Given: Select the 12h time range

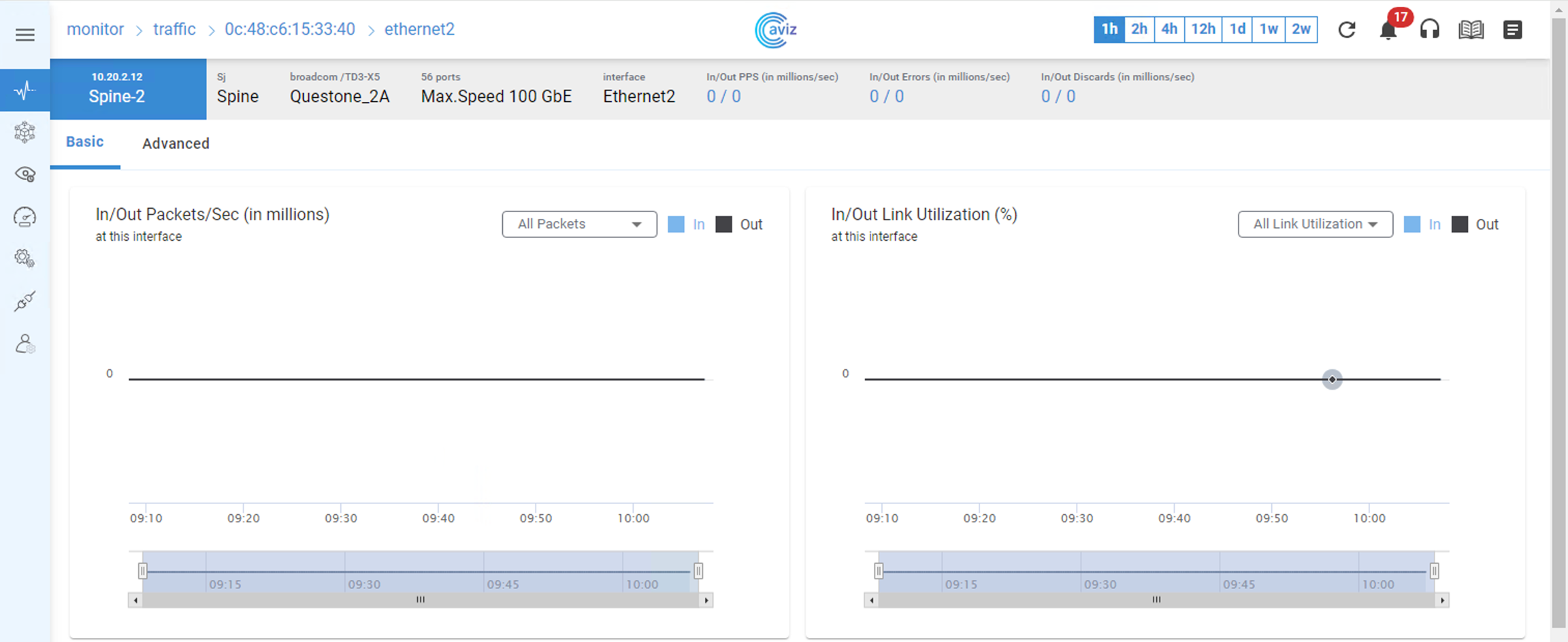Looking at the screenshot, I should (x=1203, y=29).
